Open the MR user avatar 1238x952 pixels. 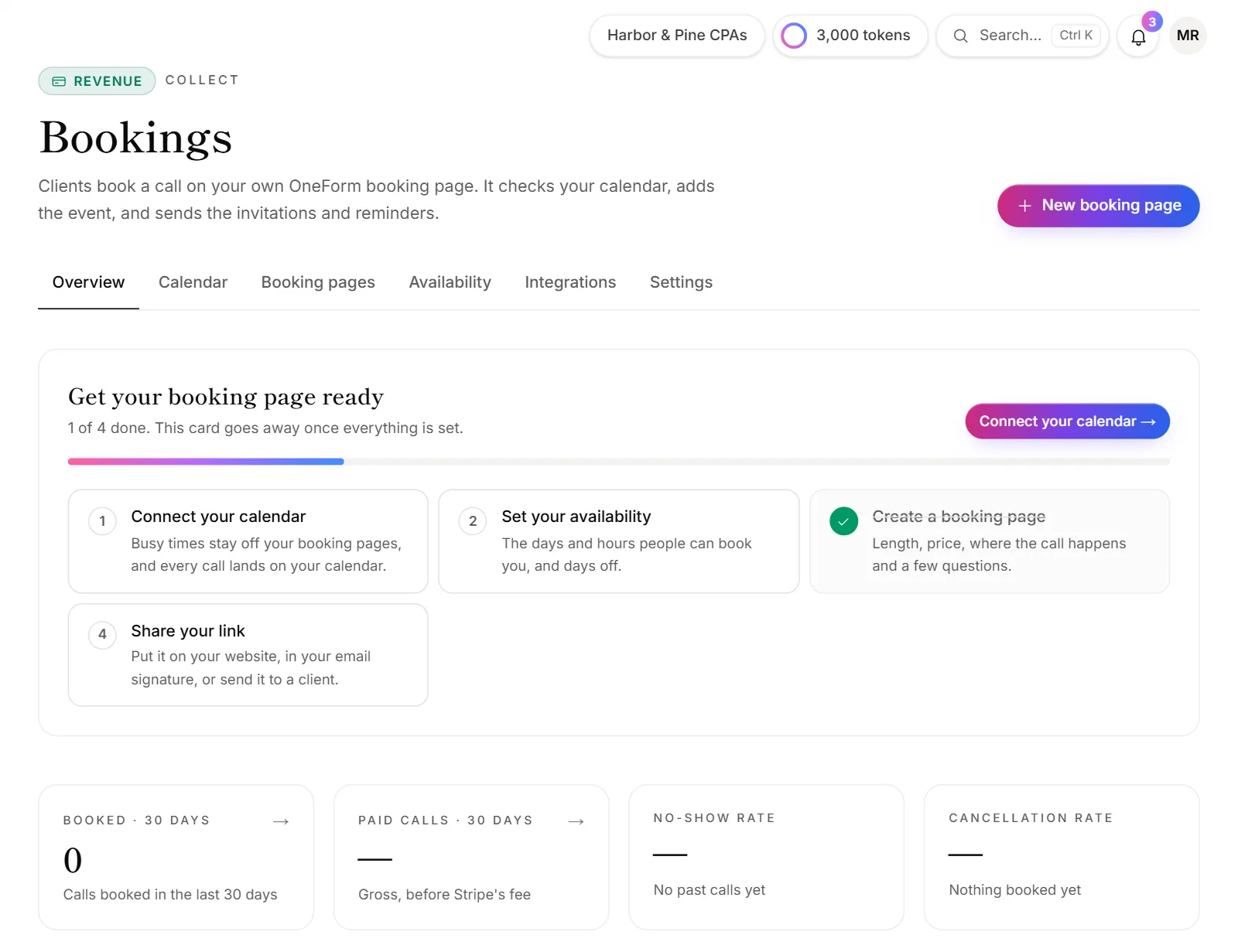pyautogui.click(x=1188, y=36)
